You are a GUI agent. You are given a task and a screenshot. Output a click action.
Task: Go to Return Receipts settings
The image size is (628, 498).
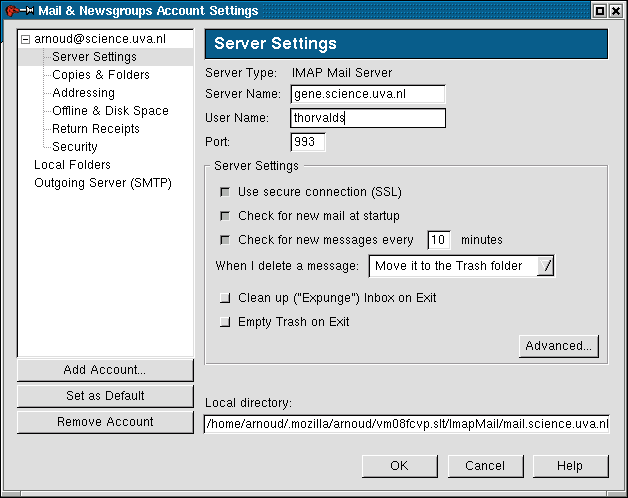pyautogui.click(x=96, y=129)
